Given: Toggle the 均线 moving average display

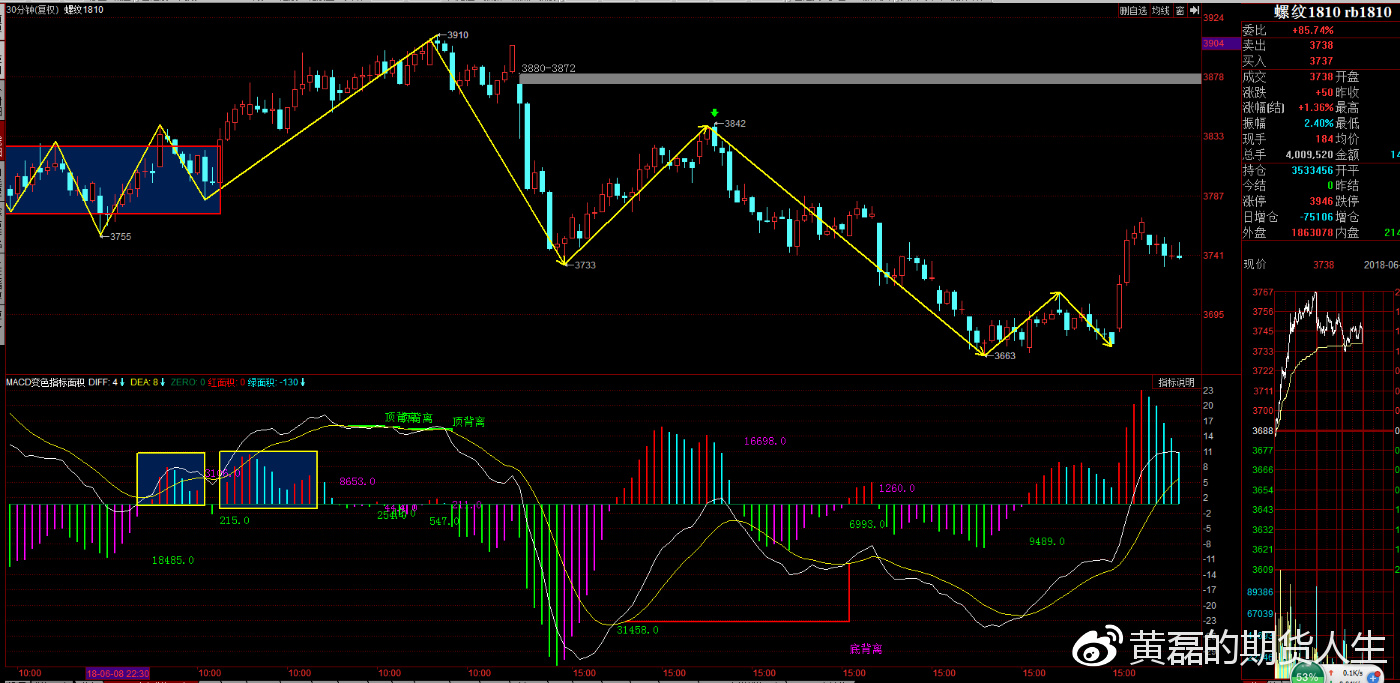Looking at the screenshot, I should (1160, 10).
